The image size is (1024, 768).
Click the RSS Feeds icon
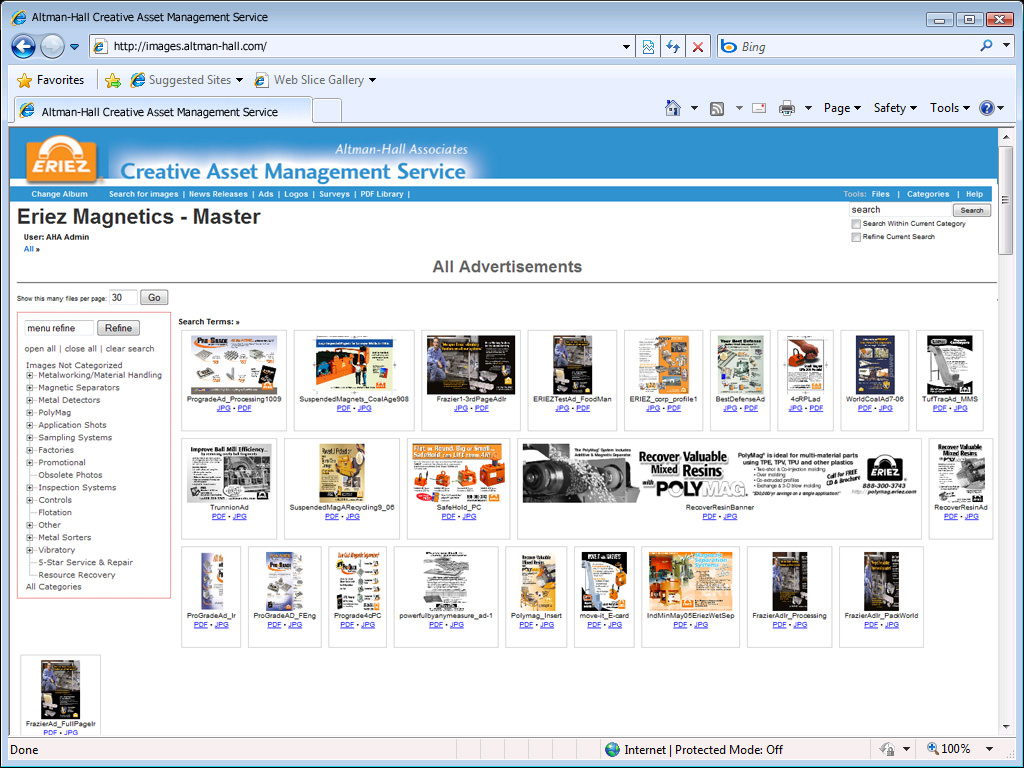click(x=717, y=108)
